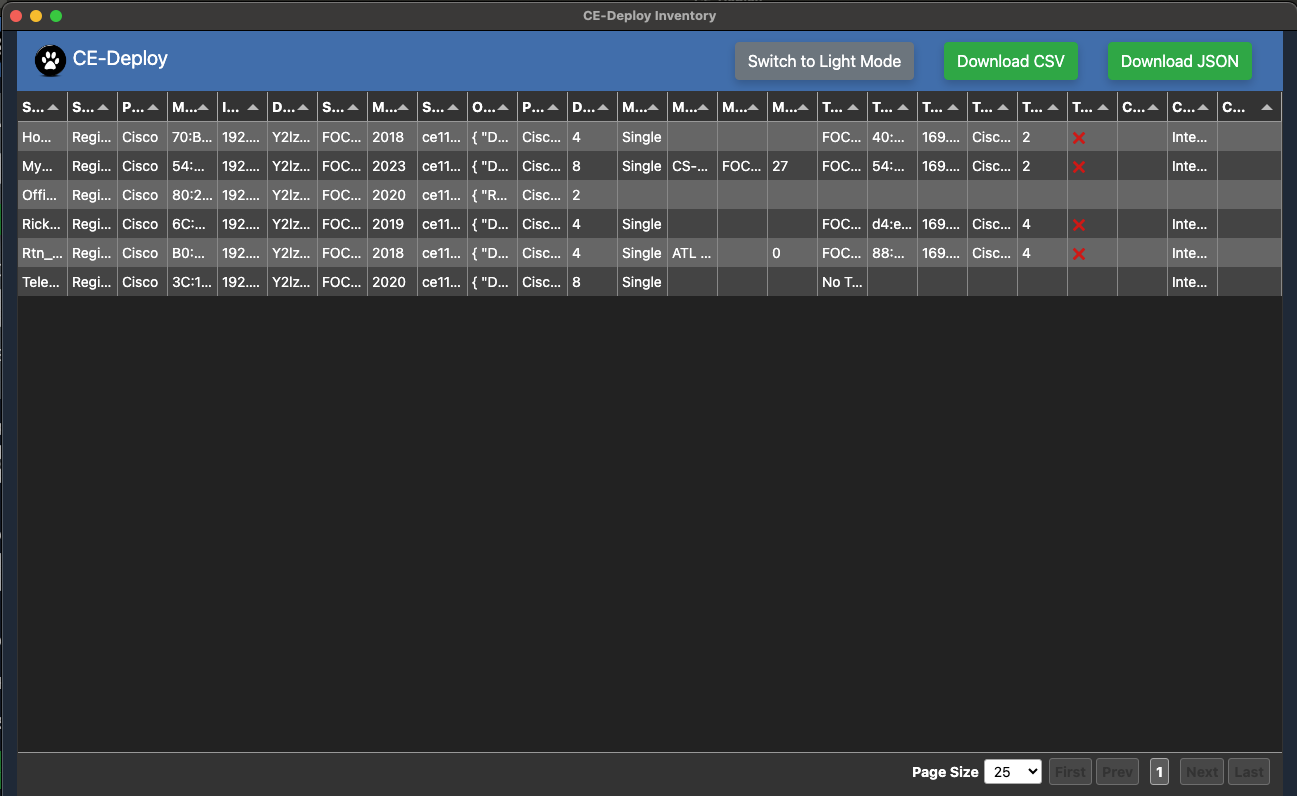Switch to Light Mode

[824, 61]
